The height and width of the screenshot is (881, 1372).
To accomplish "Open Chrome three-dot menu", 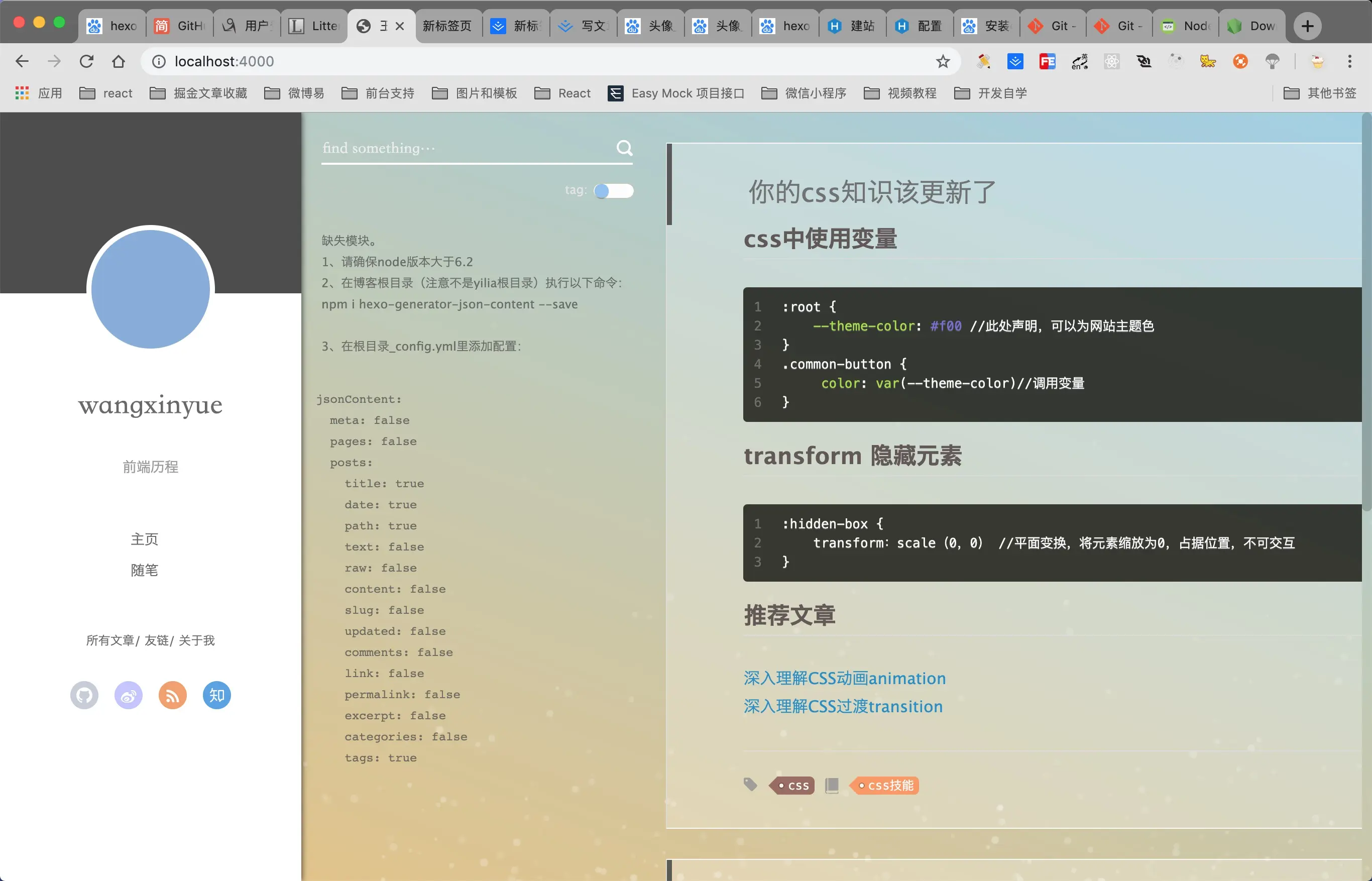I will pos(1350,61).
